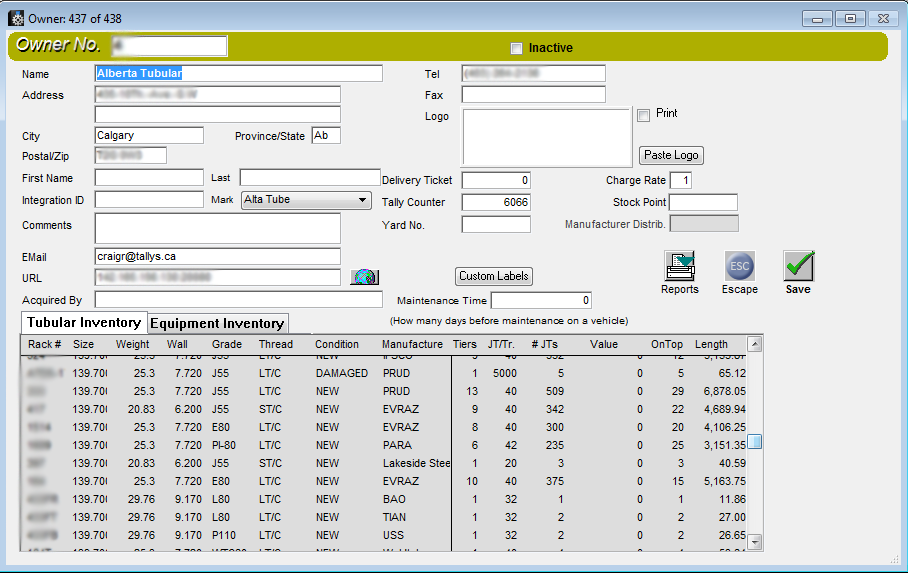Click the scroll up arrow in inventory grid
908x573 pixels.
(x=756, y=344)
